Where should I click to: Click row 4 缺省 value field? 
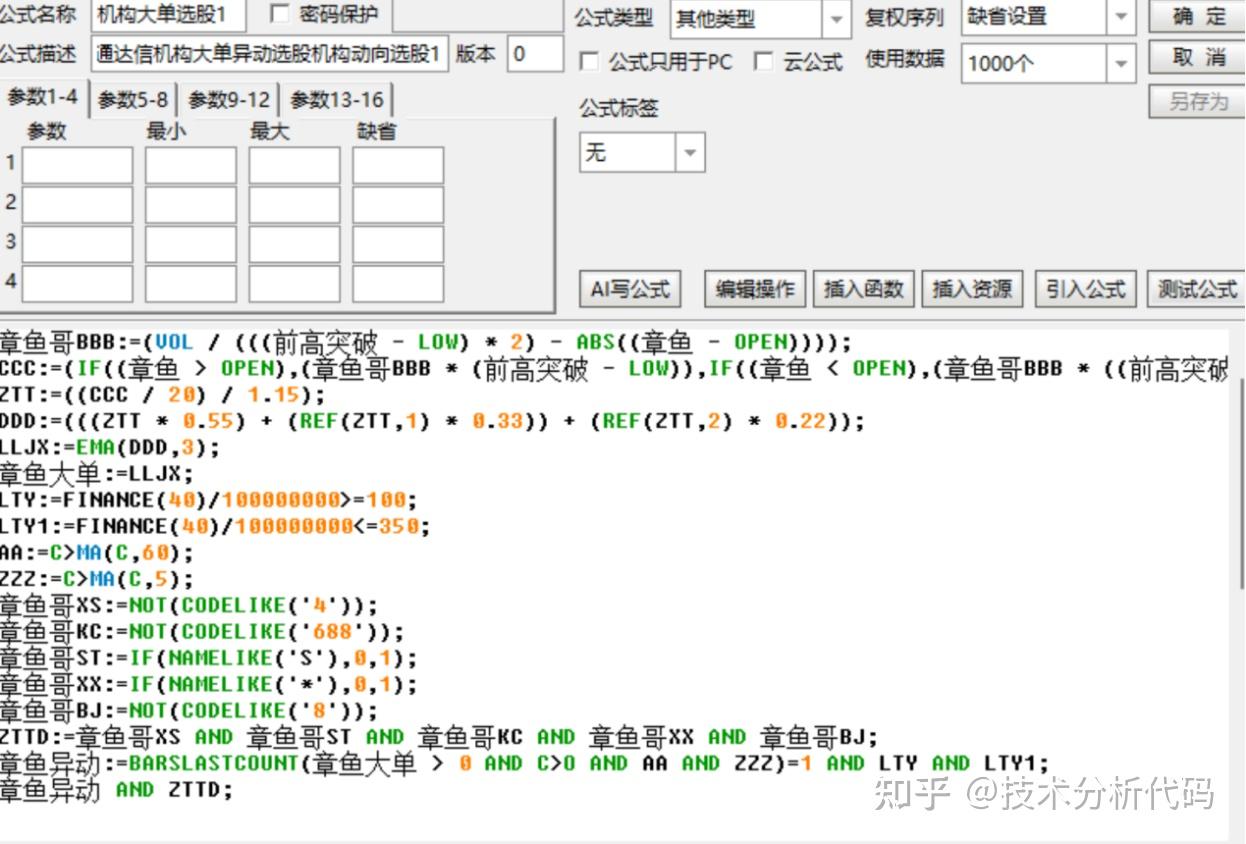[x=398, y=283]
